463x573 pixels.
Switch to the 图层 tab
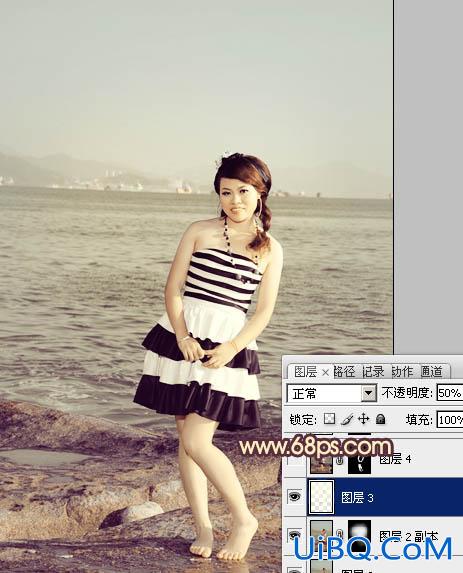click(x=305, y=372)
